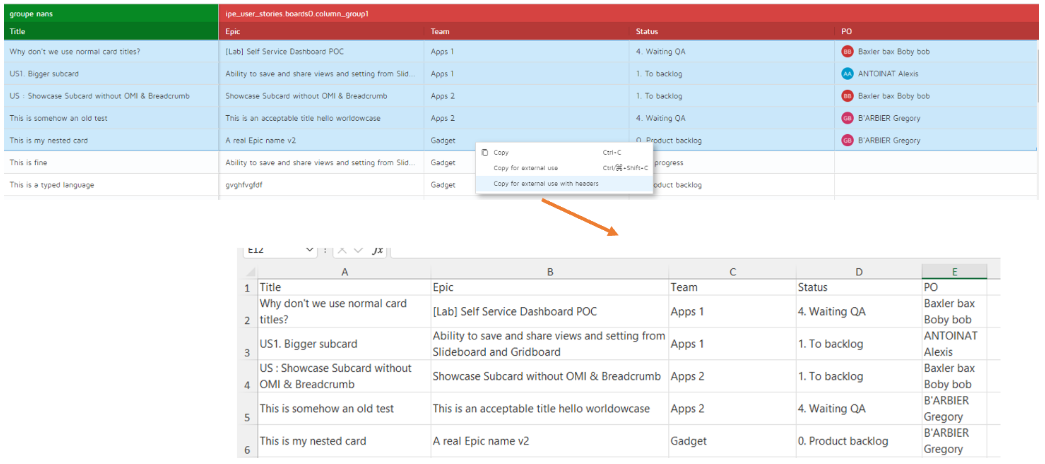This screenshot has width=1045, height=464.
Task: Click B'ARBIER Gregory avatar in nested card row
Action: [x=847, y=141]
